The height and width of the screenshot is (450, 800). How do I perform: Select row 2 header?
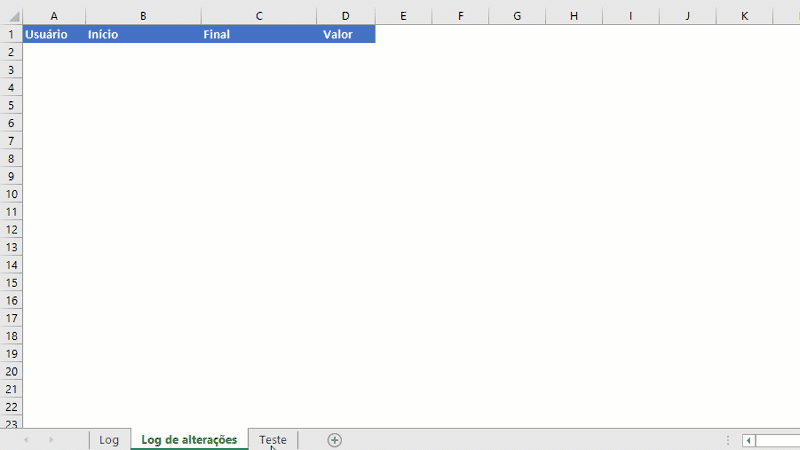[11, 52]
